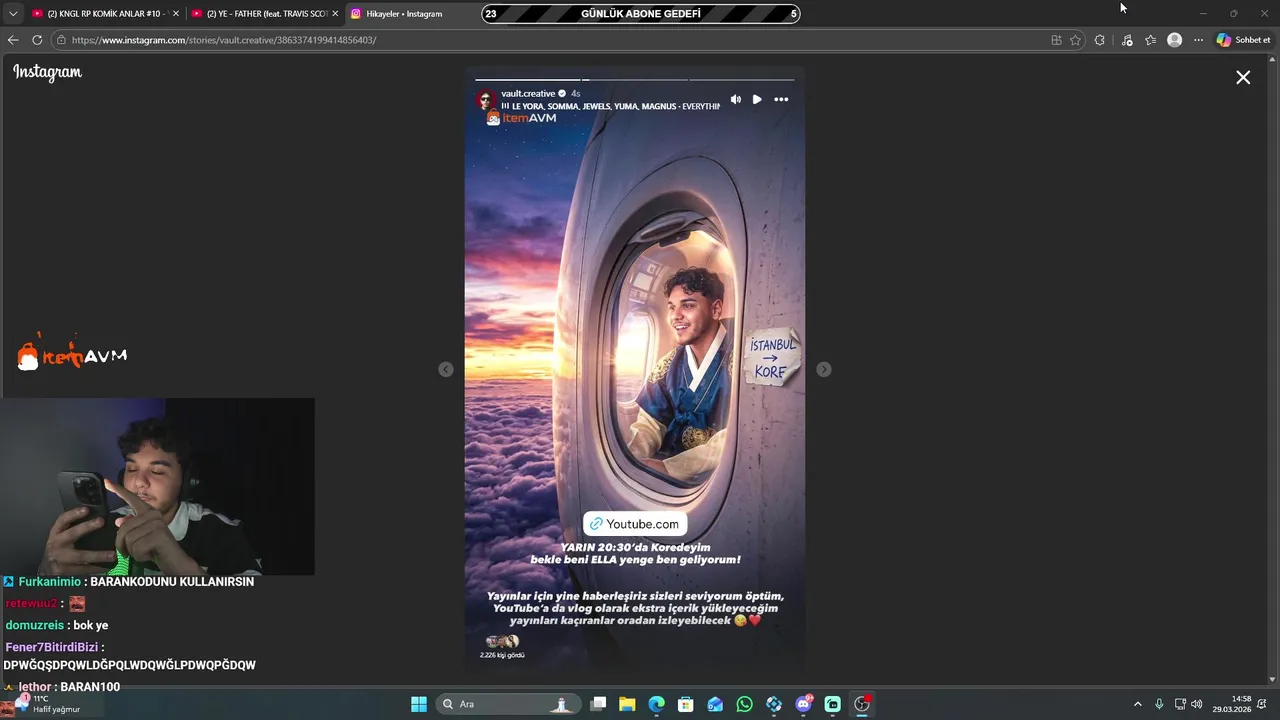Mute the Instagram story audio

pyautogui.click(x=736, y=99)
